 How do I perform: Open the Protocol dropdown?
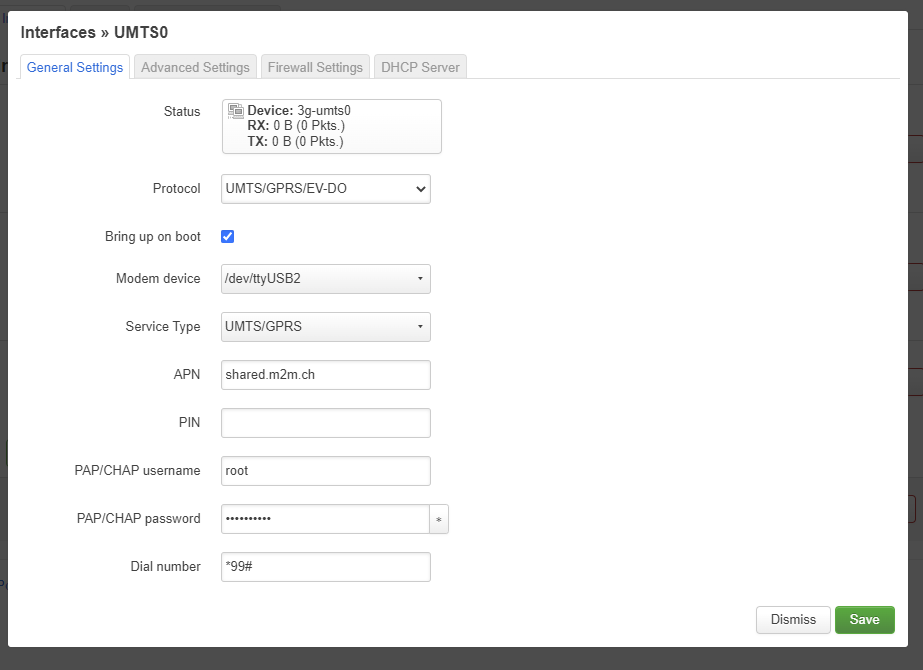(x=326, y=188)
